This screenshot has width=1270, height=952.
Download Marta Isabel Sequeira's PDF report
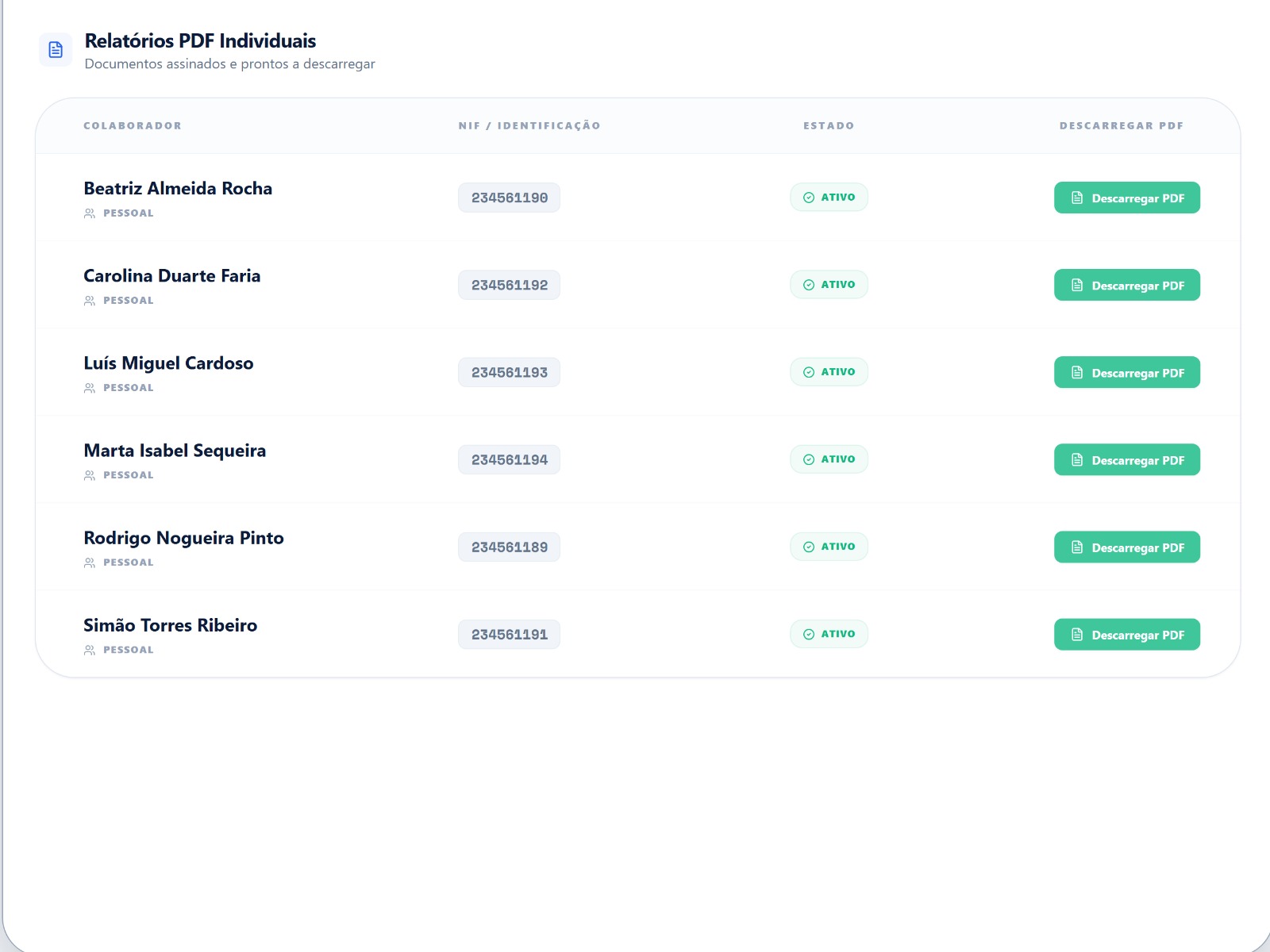tap(1126, 459)
